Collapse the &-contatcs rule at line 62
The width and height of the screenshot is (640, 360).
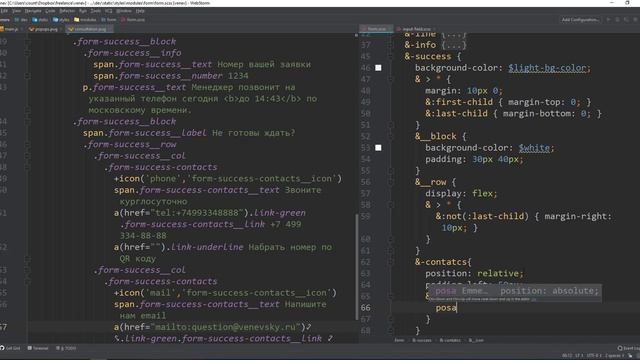pos(391,262)
